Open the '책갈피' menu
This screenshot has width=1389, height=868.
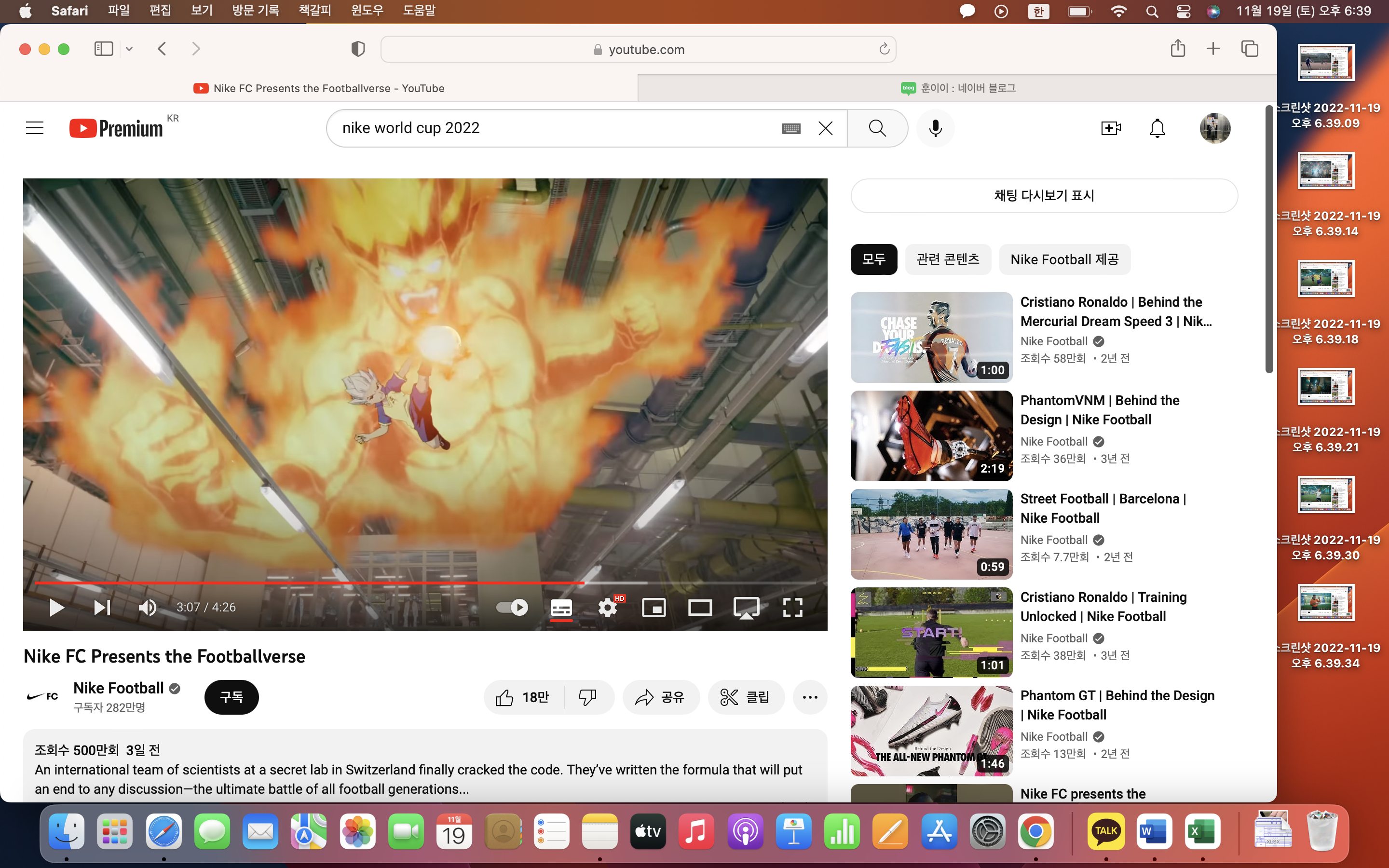click(x=314, y=10)
